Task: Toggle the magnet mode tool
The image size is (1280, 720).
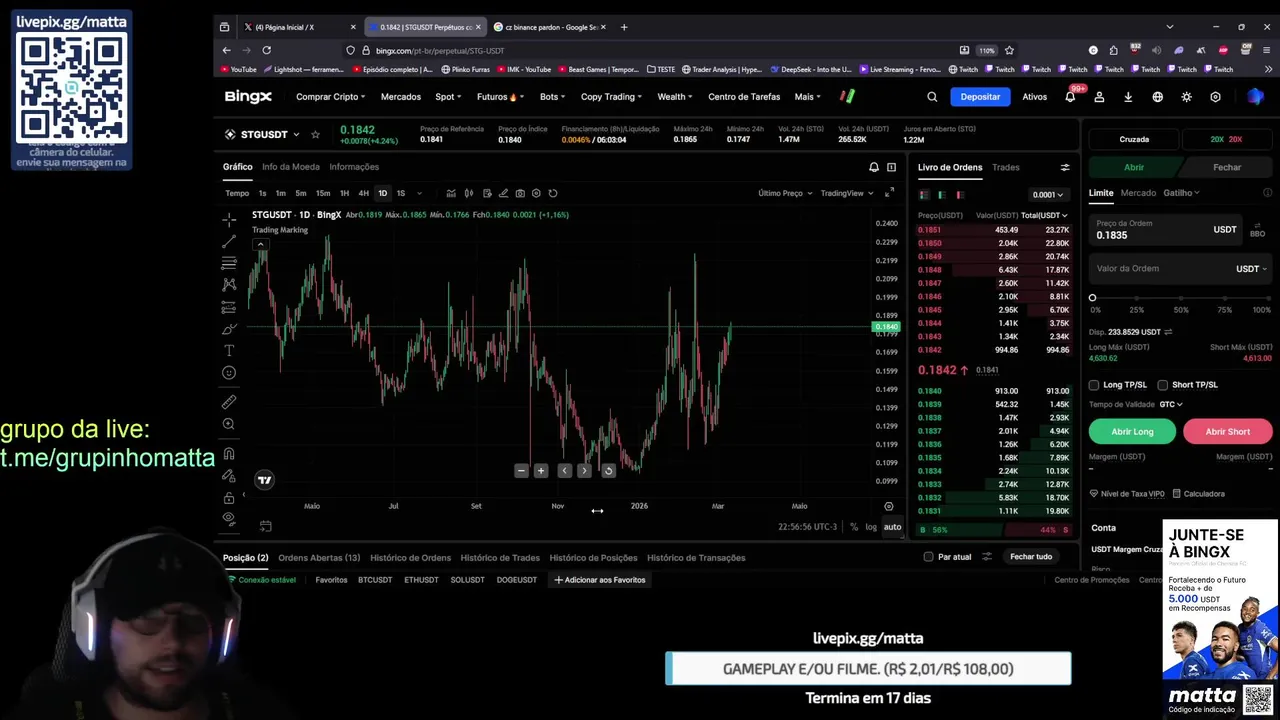Action: 229,453
